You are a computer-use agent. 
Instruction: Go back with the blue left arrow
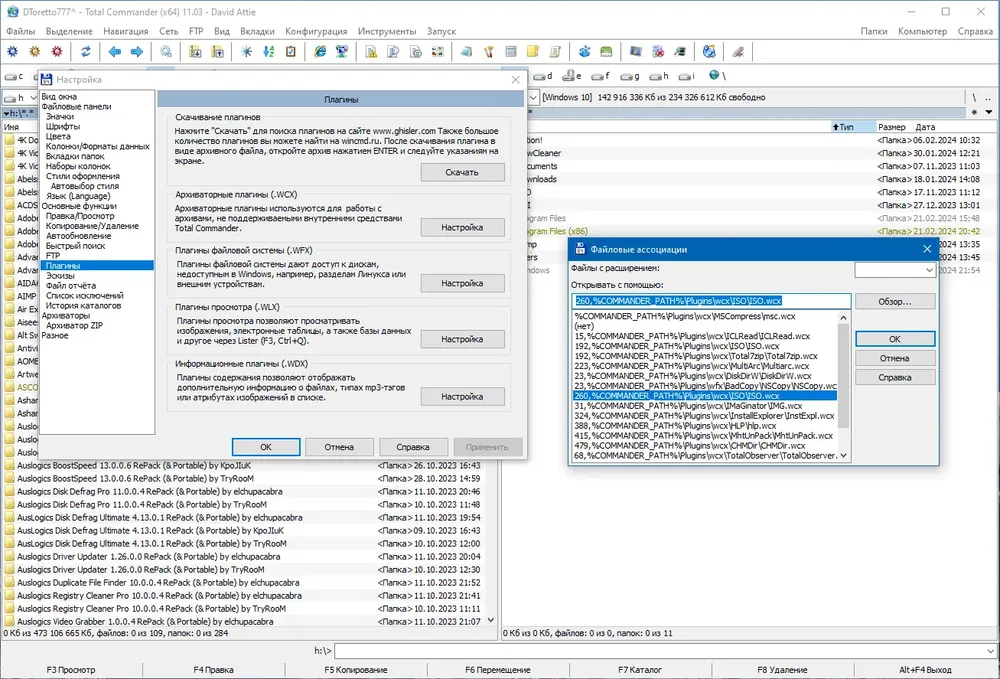[115, 52]
